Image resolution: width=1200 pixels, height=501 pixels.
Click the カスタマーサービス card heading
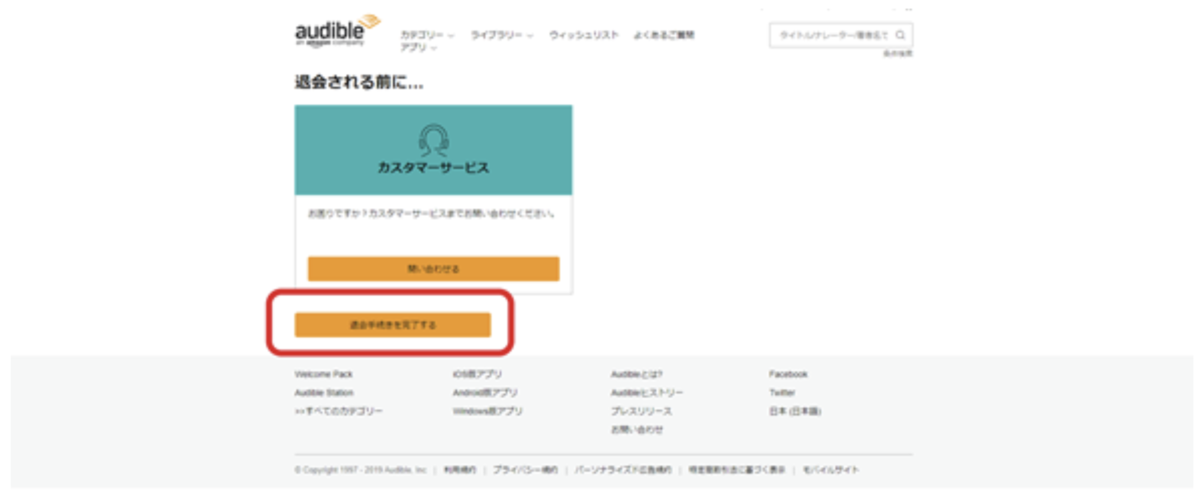[433, 168]
